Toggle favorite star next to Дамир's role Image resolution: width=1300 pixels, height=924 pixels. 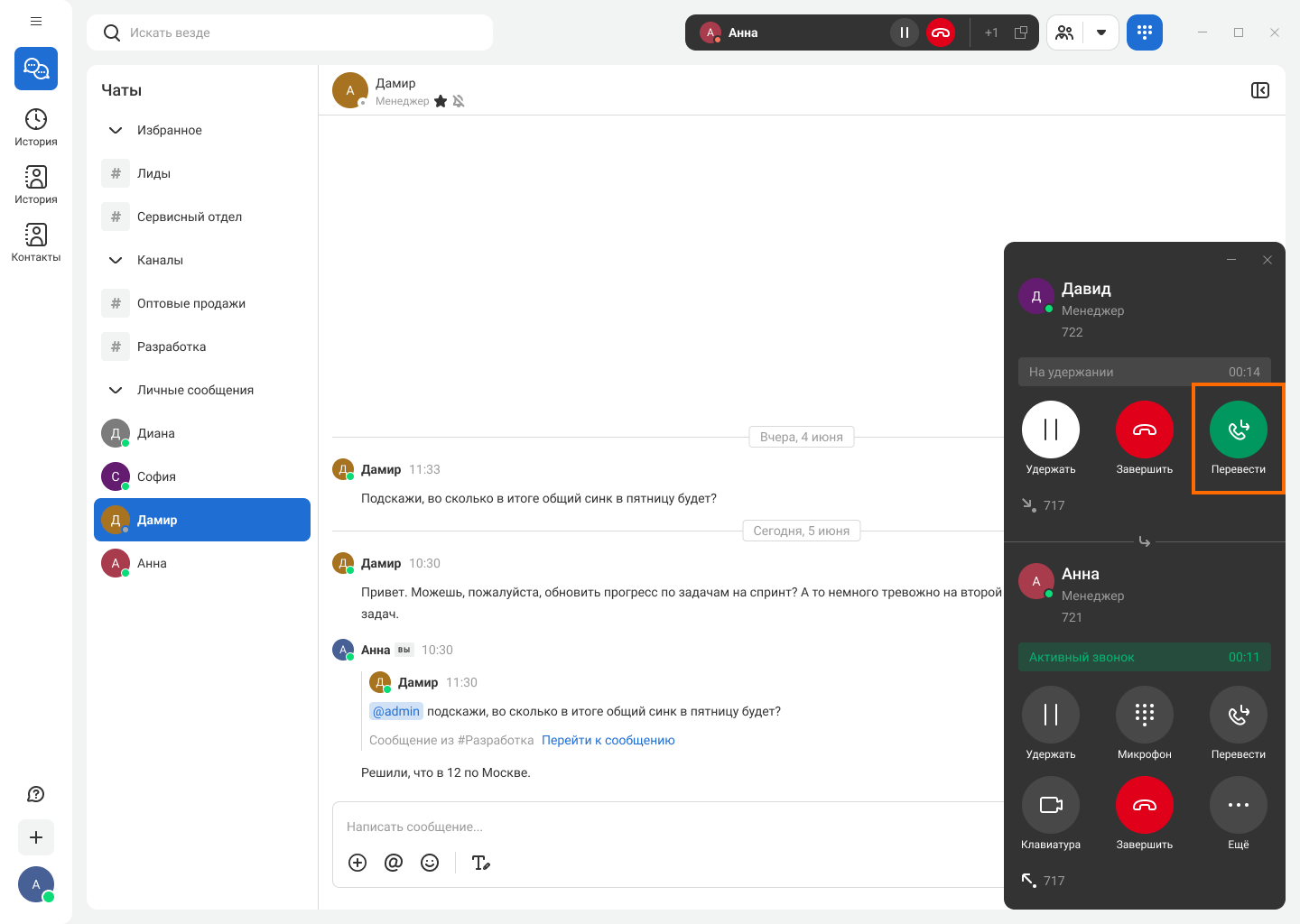pyautogui.click(x=441, y=101)
